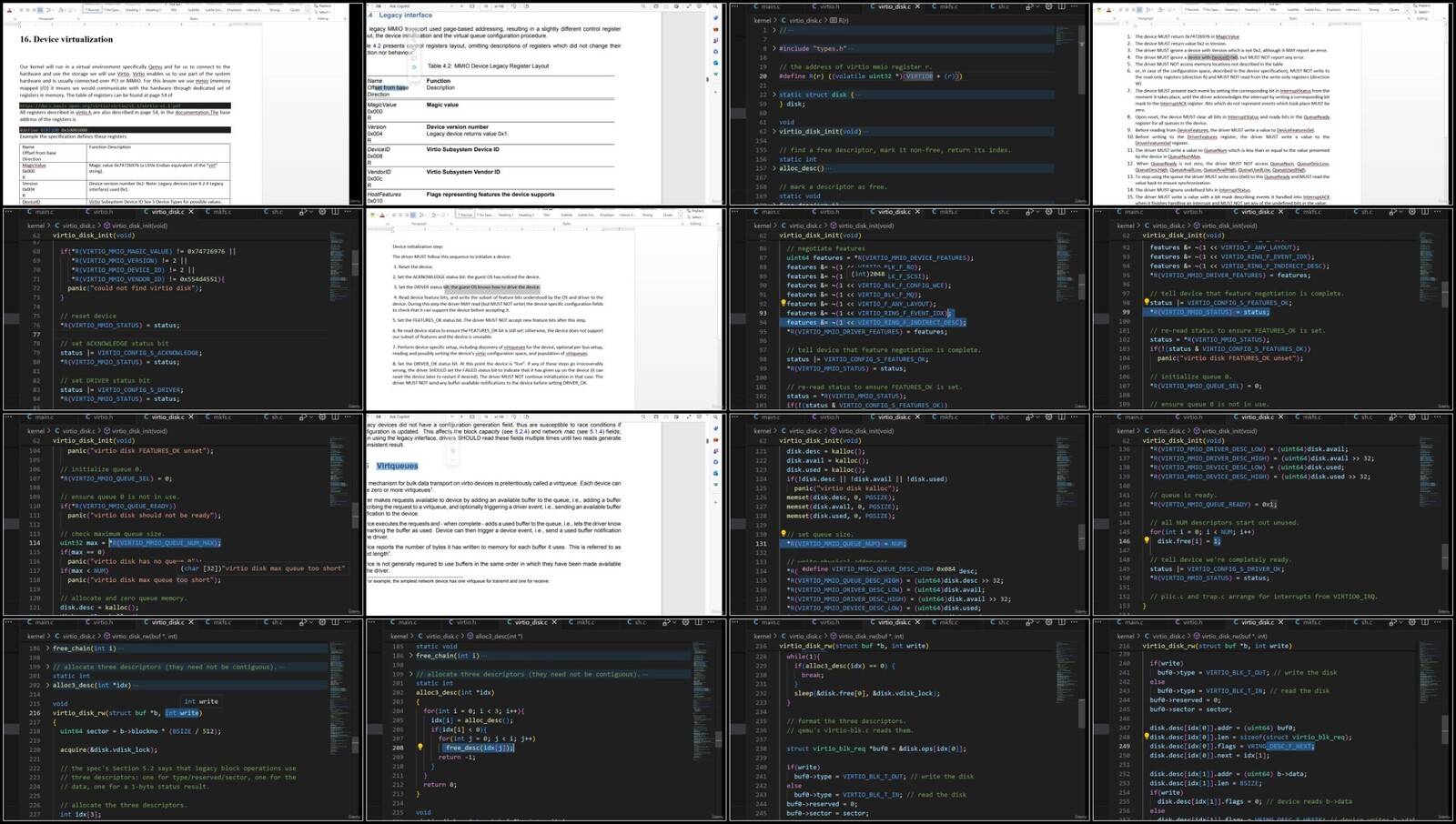1456x824 pixels.
Task: Open Qemu link in Device virtualization document
Action: (x=155, y=67)
